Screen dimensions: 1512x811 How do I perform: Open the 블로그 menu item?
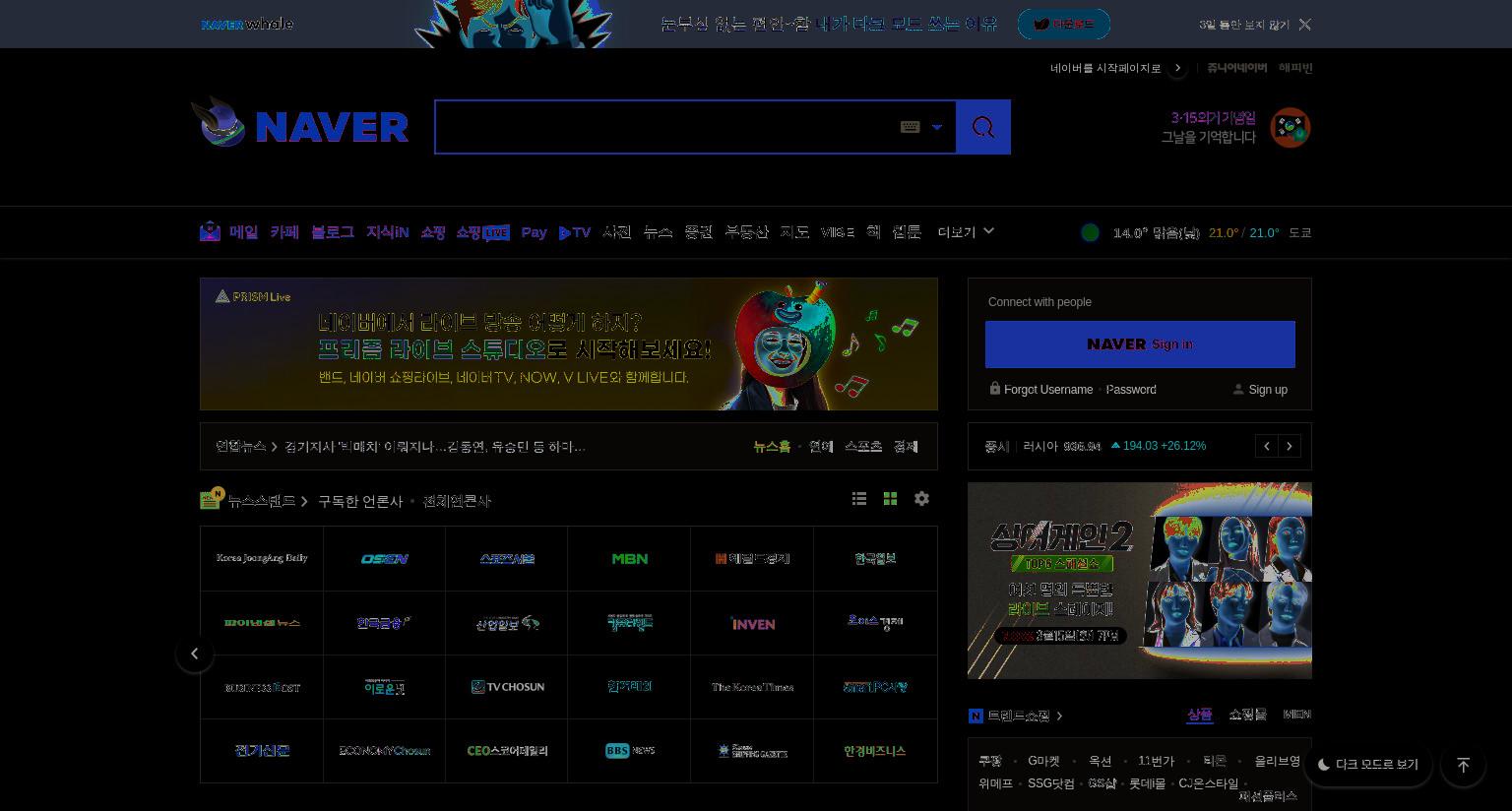click(333, 232)
